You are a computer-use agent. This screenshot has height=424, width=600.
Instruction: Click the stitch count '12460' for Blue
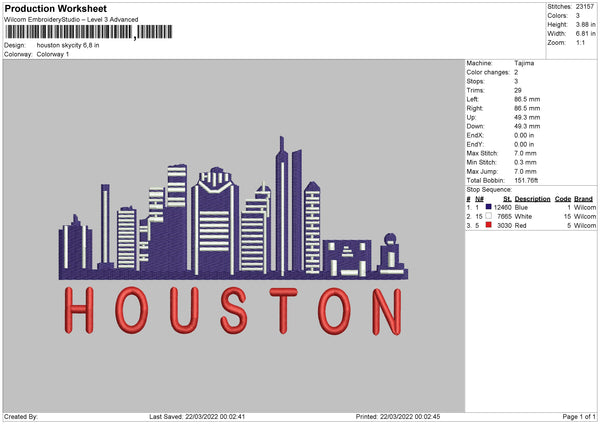502,207
